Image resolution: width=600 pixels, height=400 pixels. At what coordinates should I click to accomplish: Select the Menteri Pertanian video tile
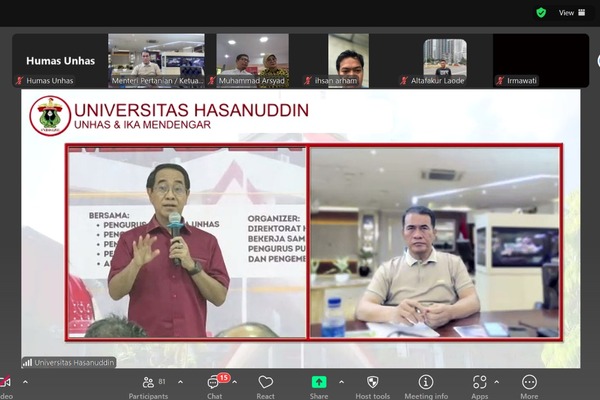coord(156,60)
